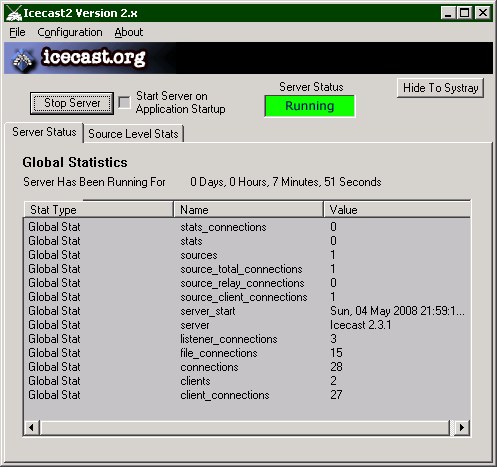The image size is (497, 467).
Task: Click the green Running status indicator
Action: 310,106
